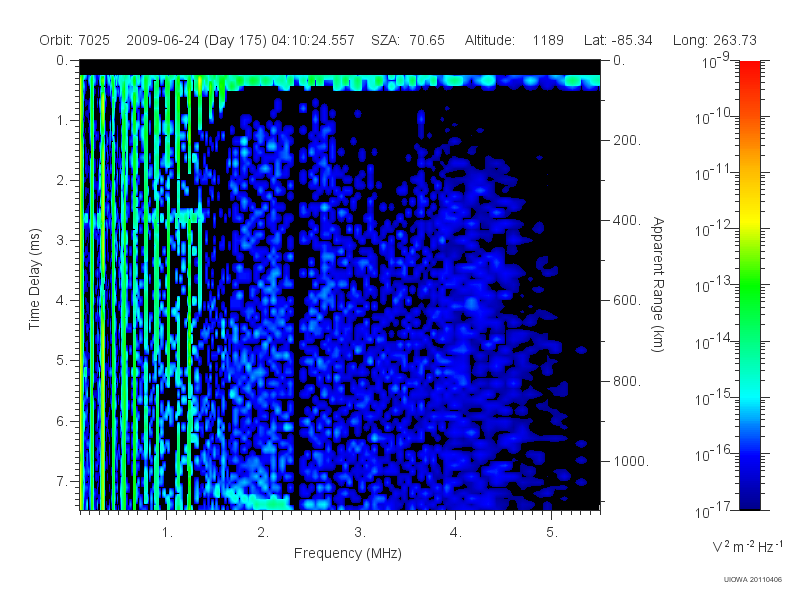The height and width of the screenshot is (600, 800).
Task: Click the 'Apparent Range (km)' axis label
Action: click(658, 284)
